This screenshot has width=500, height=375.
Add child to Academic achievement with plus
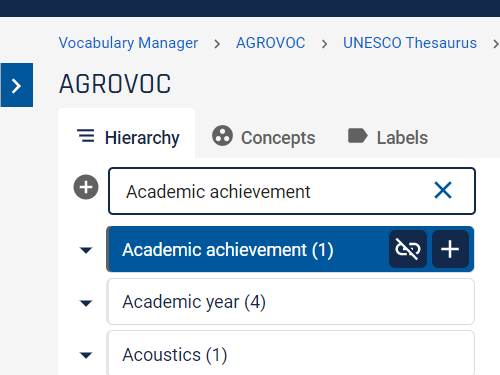click(x=450, y=249)
